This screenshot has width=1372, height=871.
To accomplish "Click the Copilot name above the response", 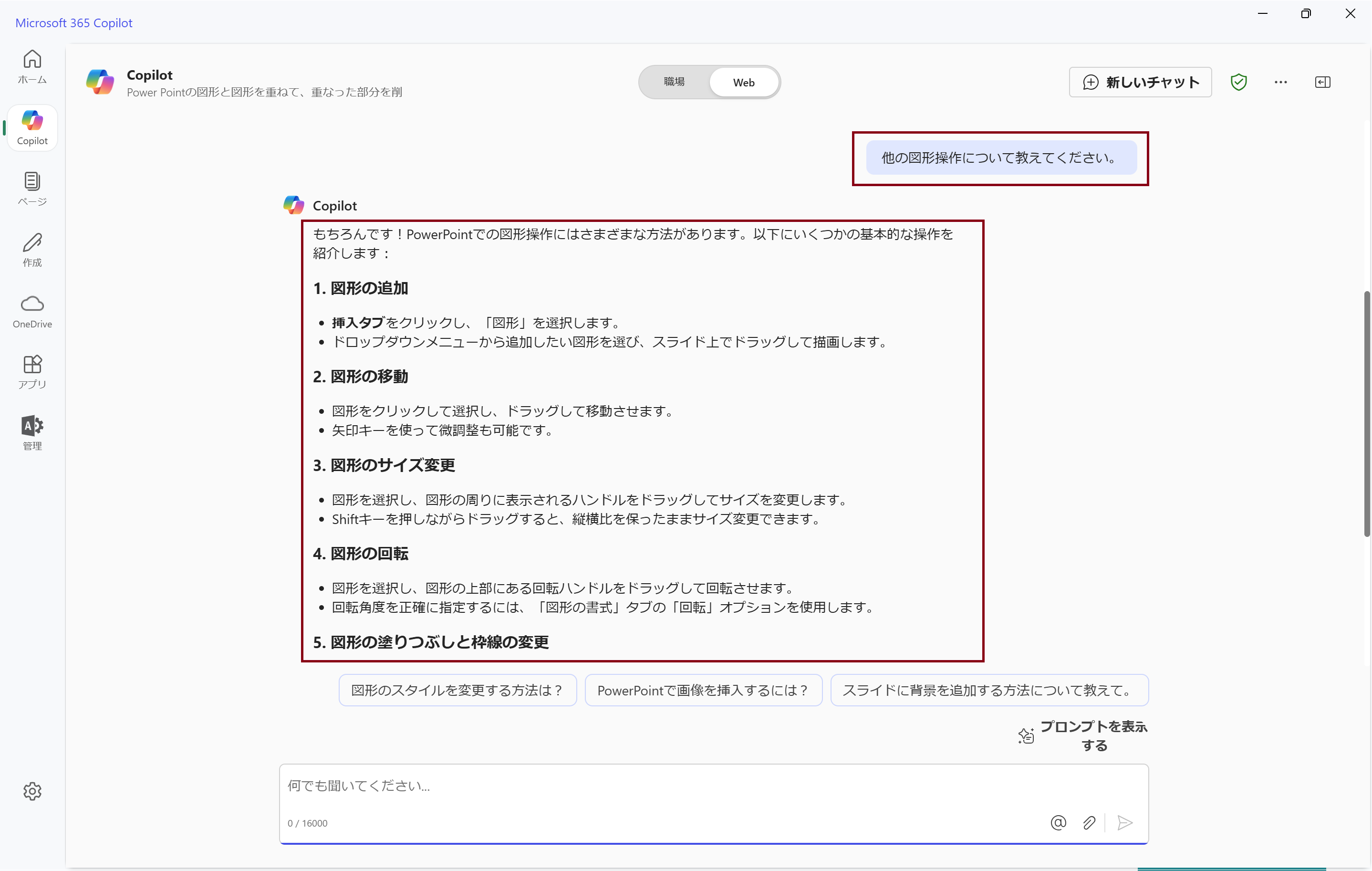I will coord(334,206).
